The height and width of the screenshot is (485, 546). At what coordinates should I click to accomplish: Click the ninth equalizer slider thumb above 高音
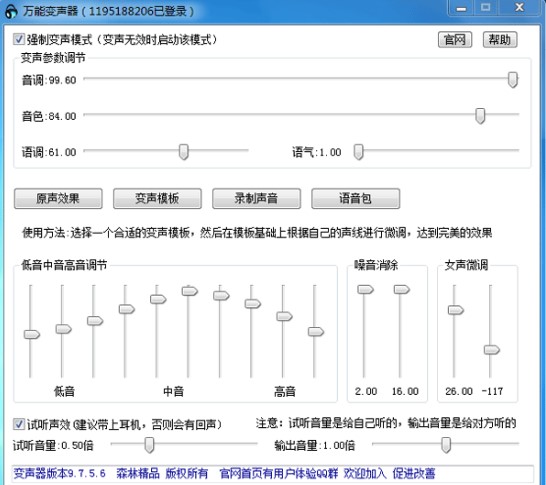[x=284, y=316]
